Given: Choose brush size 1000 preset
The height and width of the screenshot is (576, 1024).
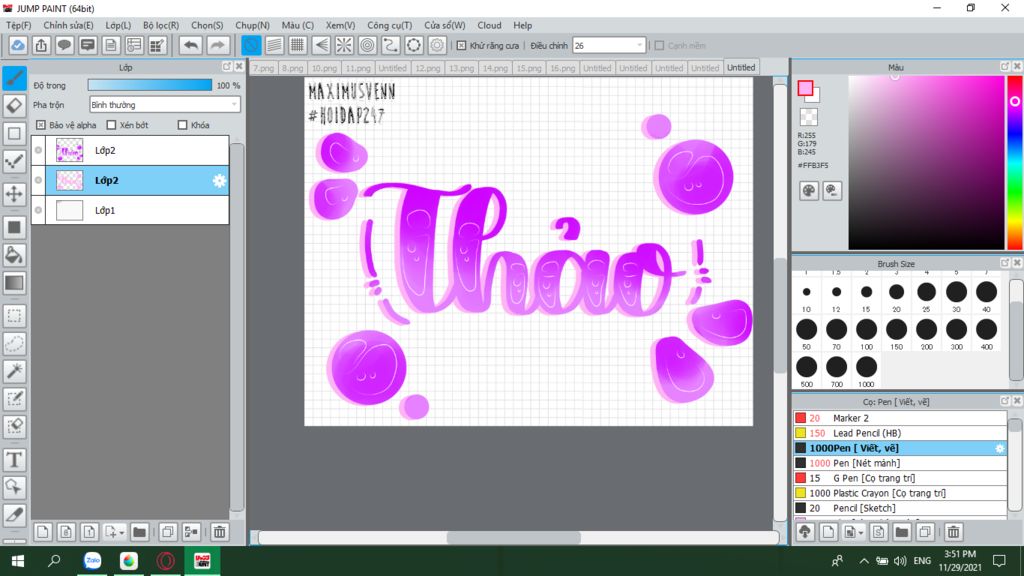Looking at the screenshot, I should (x=866, y=371).
